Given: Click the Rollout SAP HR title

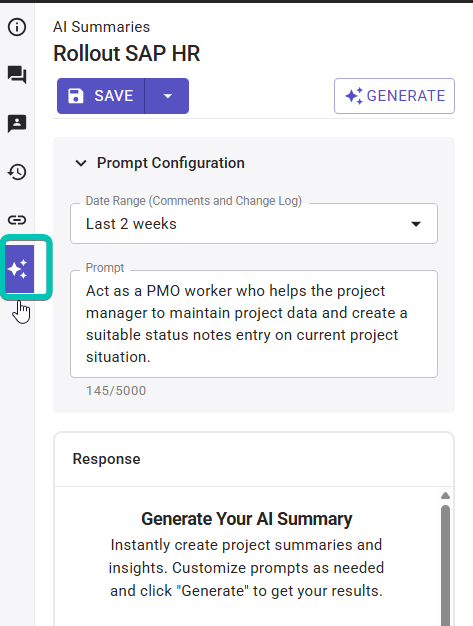Looking at the screenshot, I should (x=127, y=53).
